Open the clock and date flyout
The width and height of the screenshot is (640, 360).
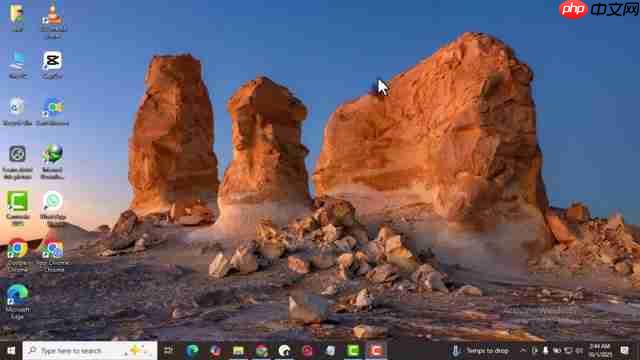(x=600, y=351)
